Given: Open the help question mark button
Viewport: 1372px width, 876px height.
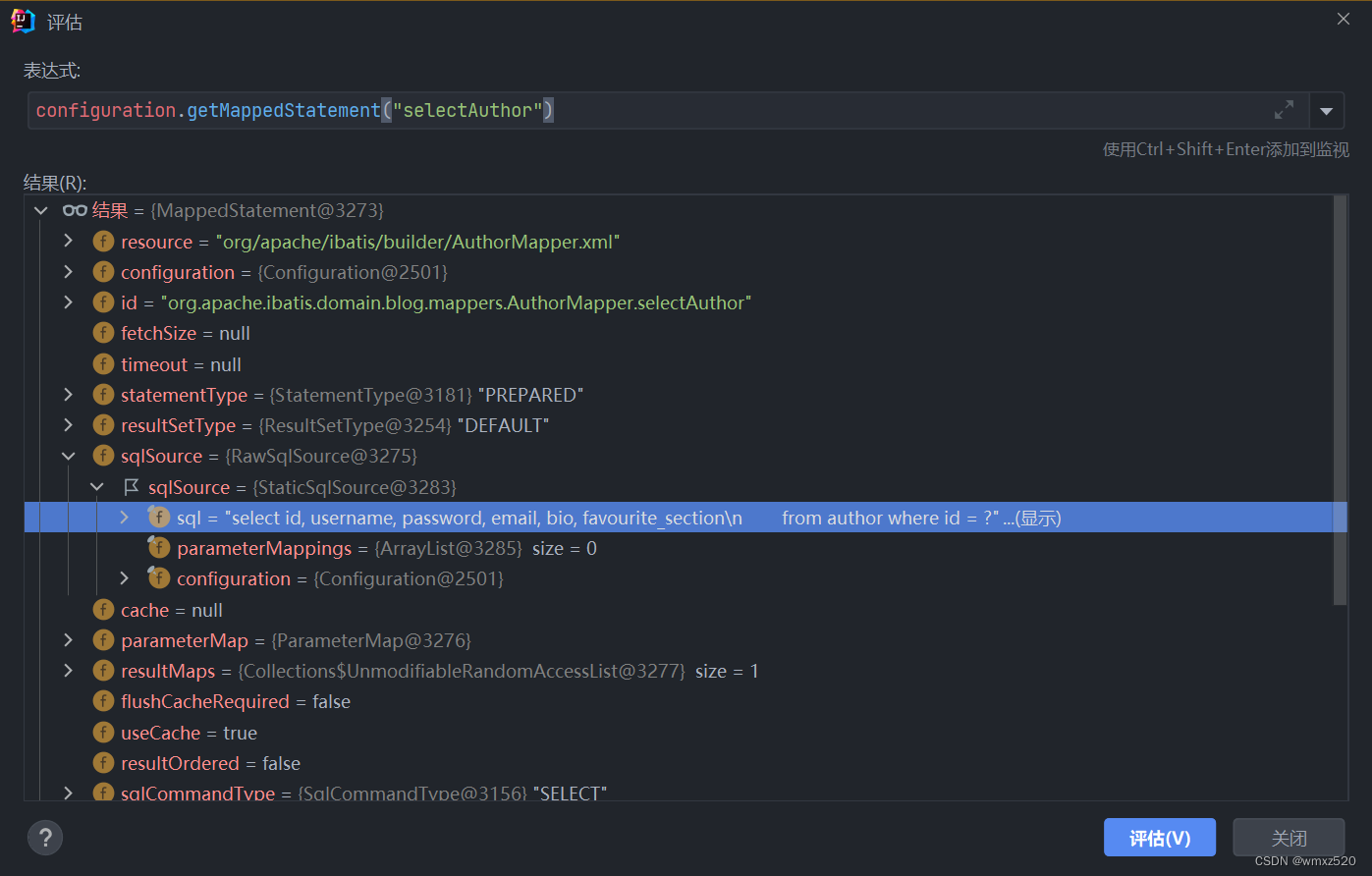Looking at the screenshot, I should tap(45, 838).
